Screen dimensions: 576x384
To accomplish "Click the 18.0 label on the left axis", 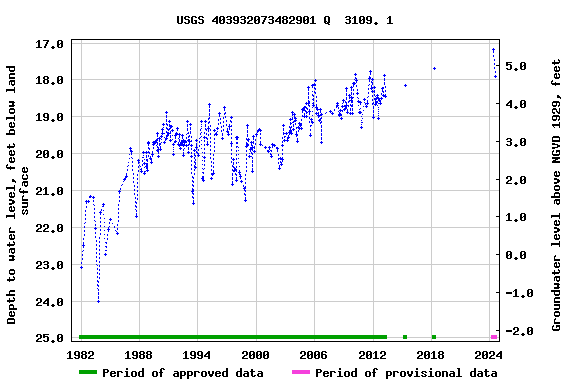I will pos(49,80).
